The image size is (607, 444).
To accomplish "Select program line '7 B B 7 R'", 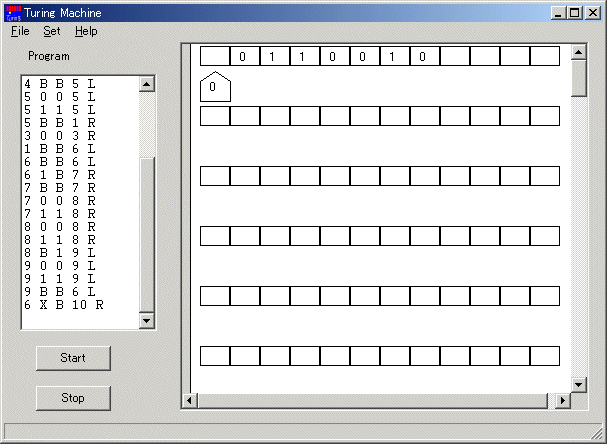I will 60,188.
